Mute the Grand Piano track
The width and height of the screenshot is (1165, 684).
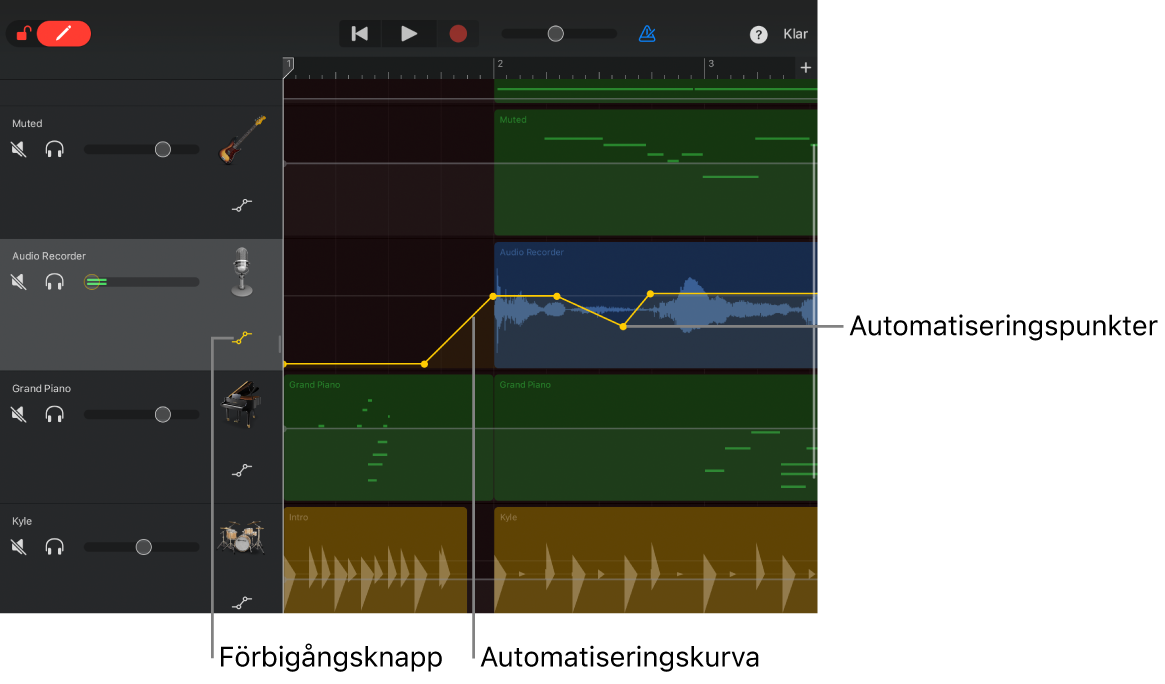click(19, 414)
